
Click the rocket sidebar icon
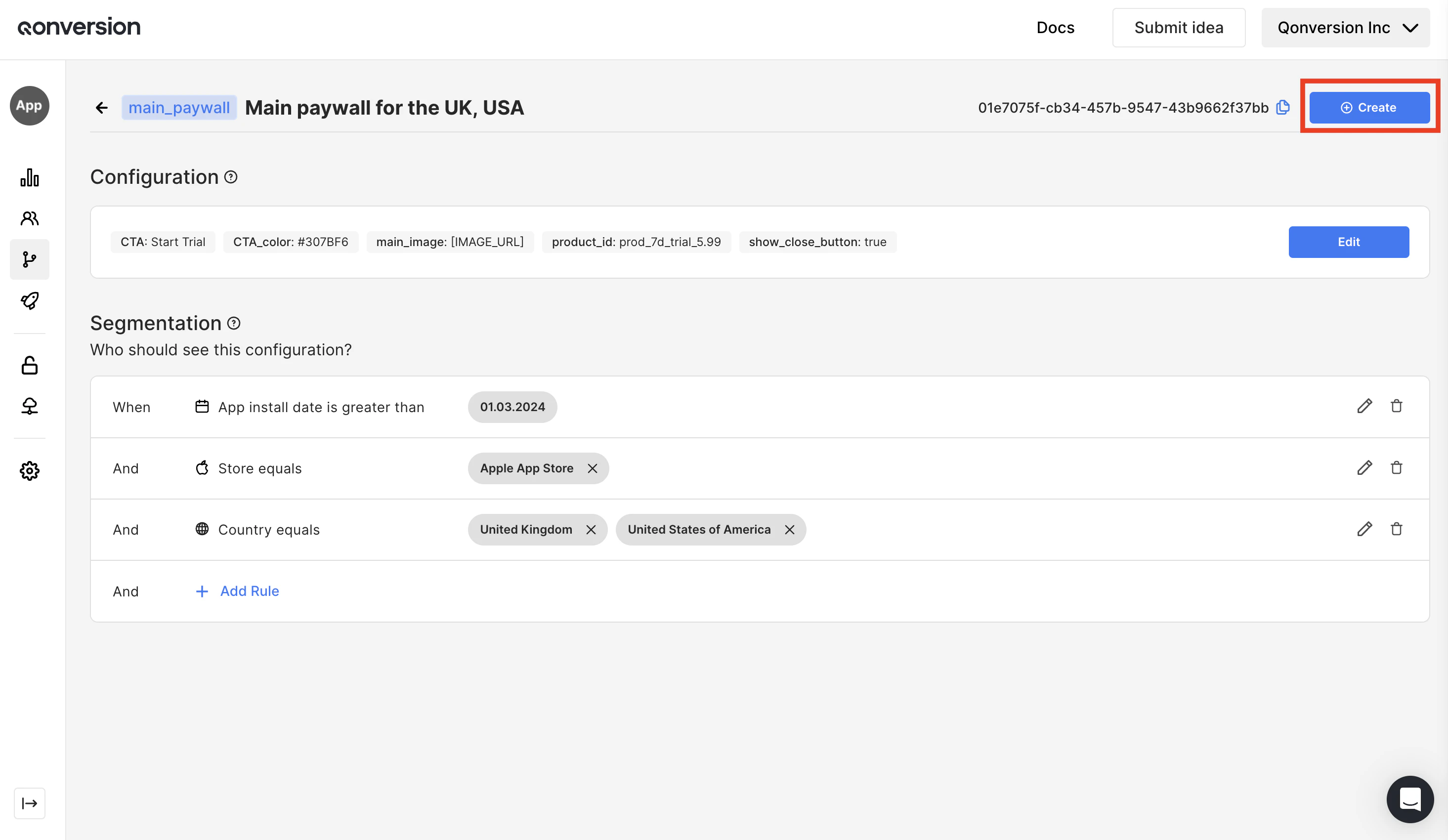(29, 300)
